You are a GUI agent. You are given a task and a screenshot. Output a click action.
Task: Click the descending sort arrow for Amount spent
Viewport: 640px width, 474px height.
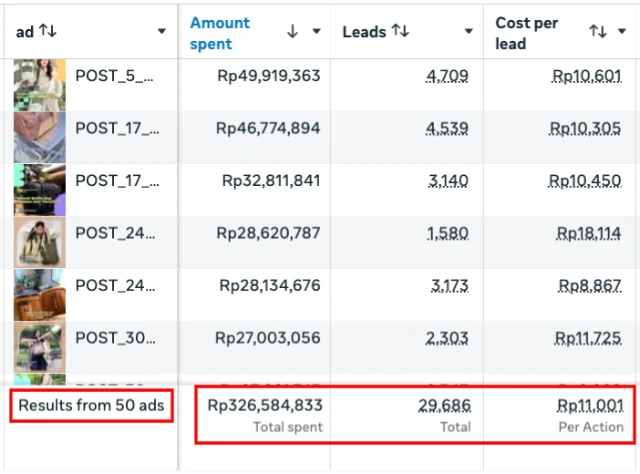coord(292,32)
